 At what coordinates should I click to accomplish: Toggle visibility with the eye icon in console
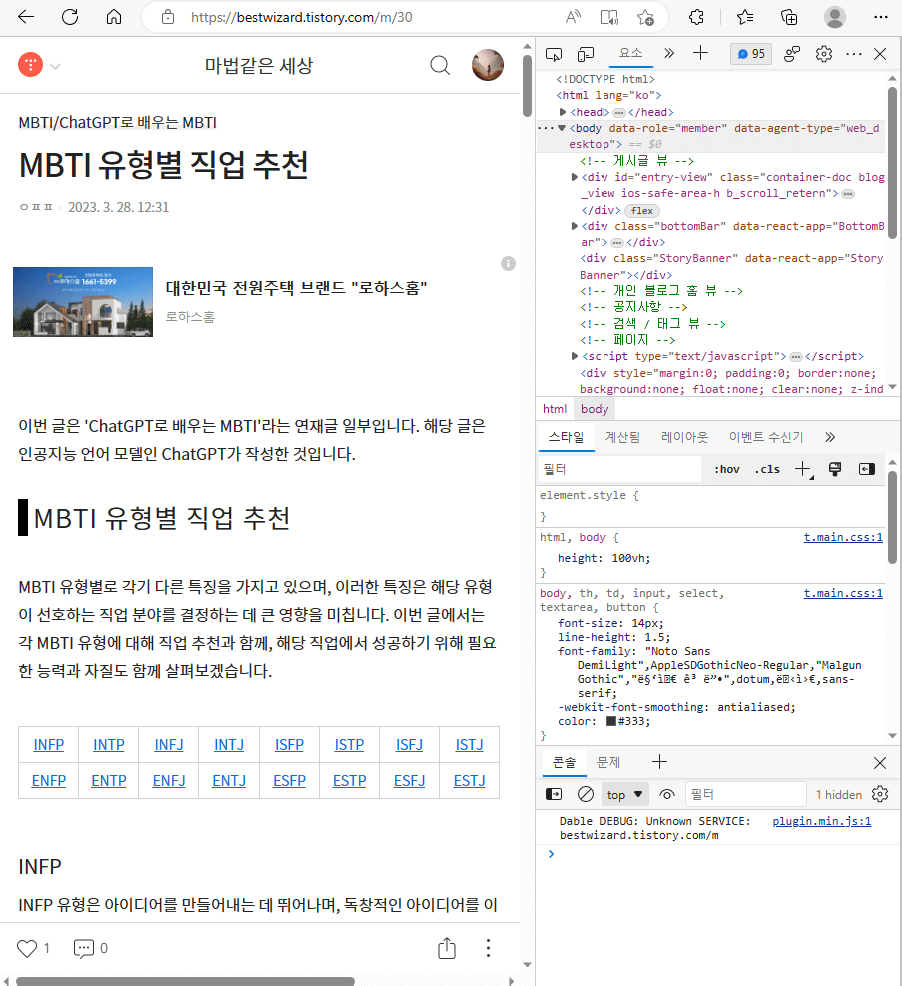[666, 792]
